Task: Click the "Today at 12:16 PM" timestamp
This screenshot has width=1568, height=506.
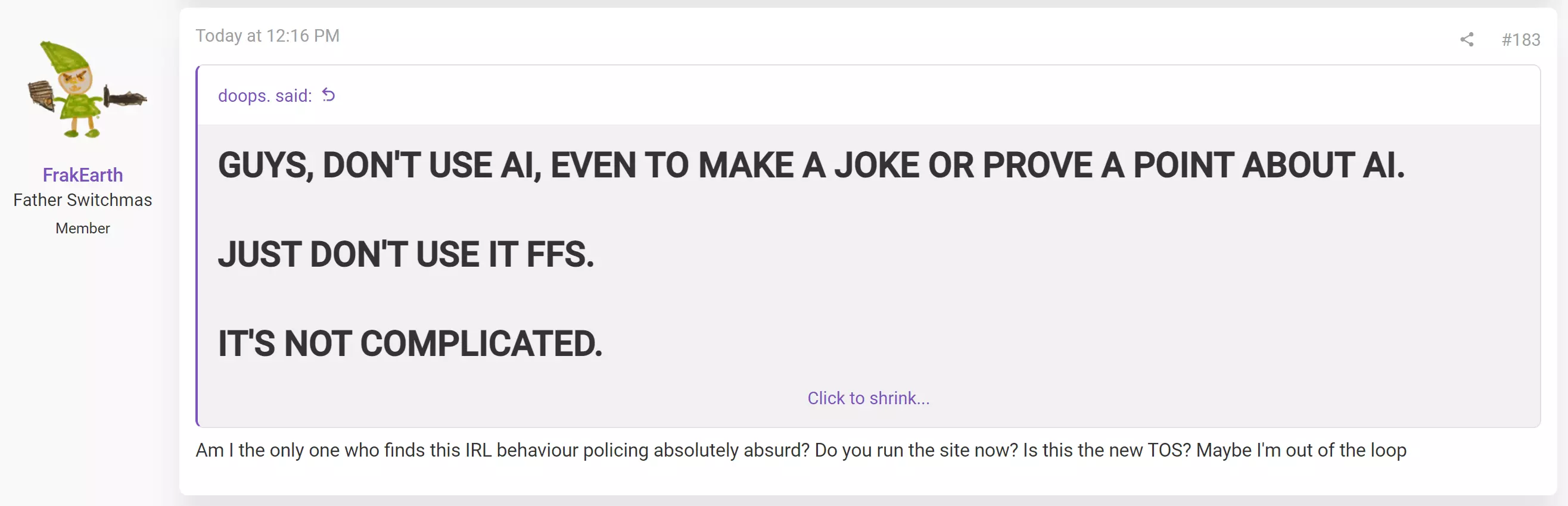Action: coord(267,36)
